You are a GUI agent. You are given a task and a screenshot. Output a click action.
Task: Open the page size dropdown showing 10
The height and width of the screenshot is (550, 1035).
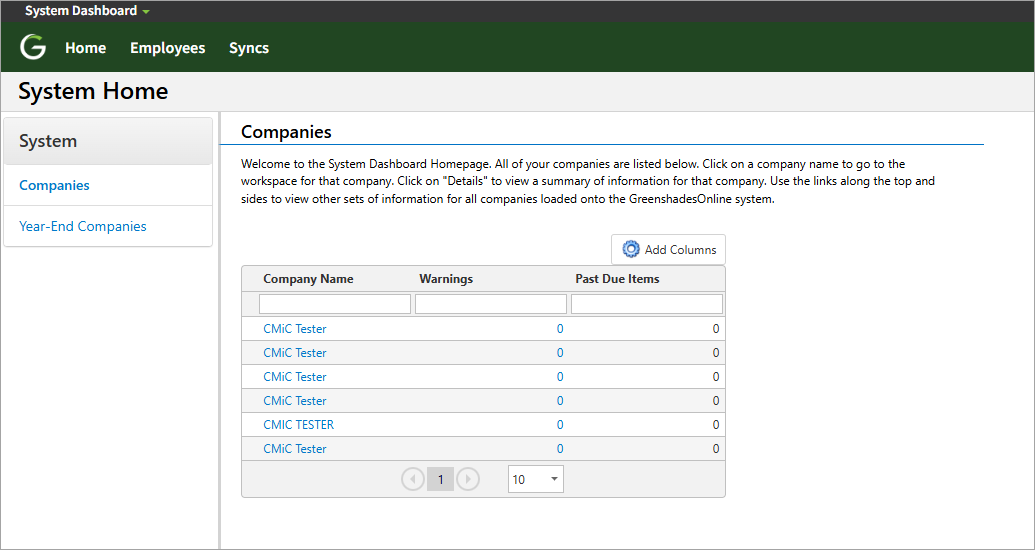pos(536,479)
